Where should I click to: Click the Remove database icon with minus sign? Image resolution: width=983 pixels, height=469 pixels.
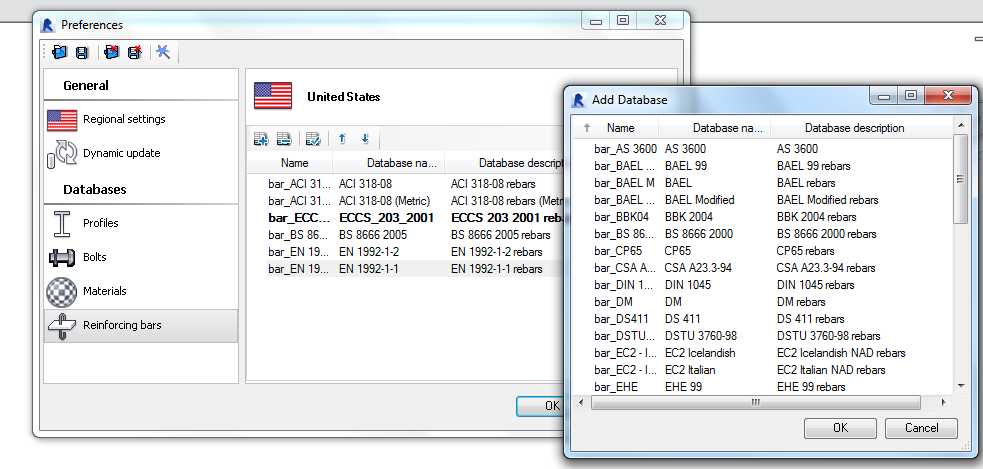[x=284, y=139]
